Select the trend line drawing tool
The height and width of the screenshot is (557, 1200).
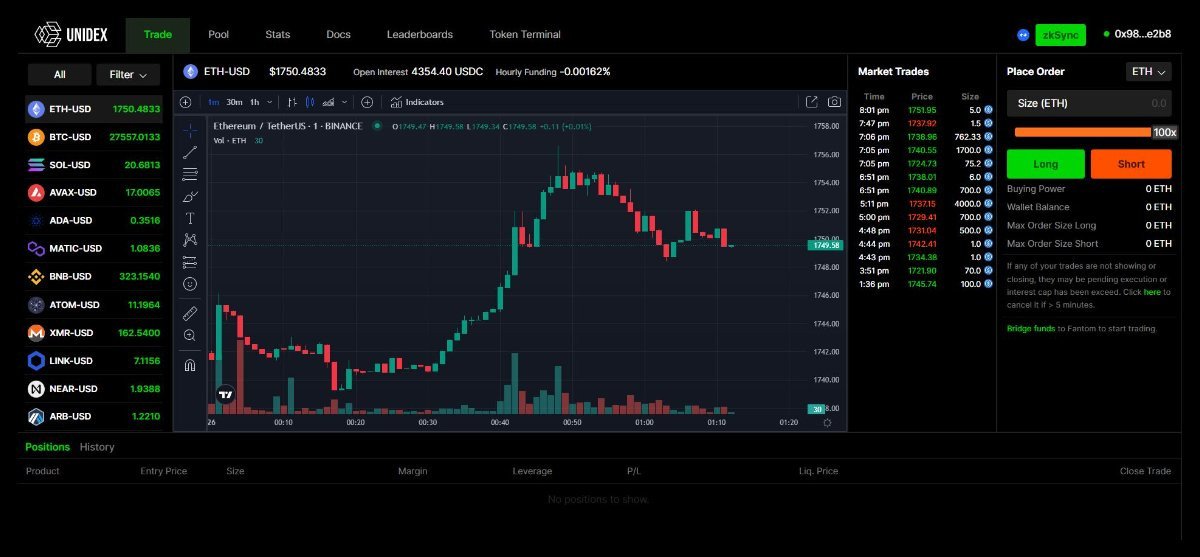coord(190,152)
